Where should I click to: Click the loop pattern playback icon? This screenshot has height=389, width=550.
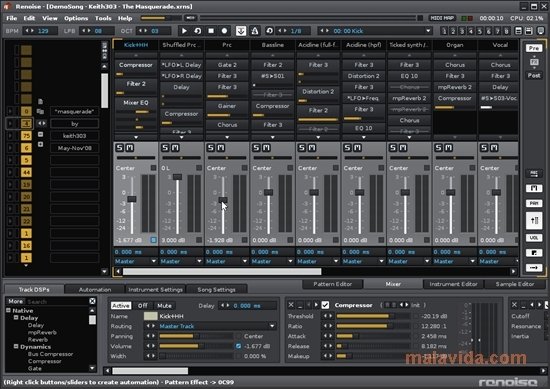(x=197, y=31)
